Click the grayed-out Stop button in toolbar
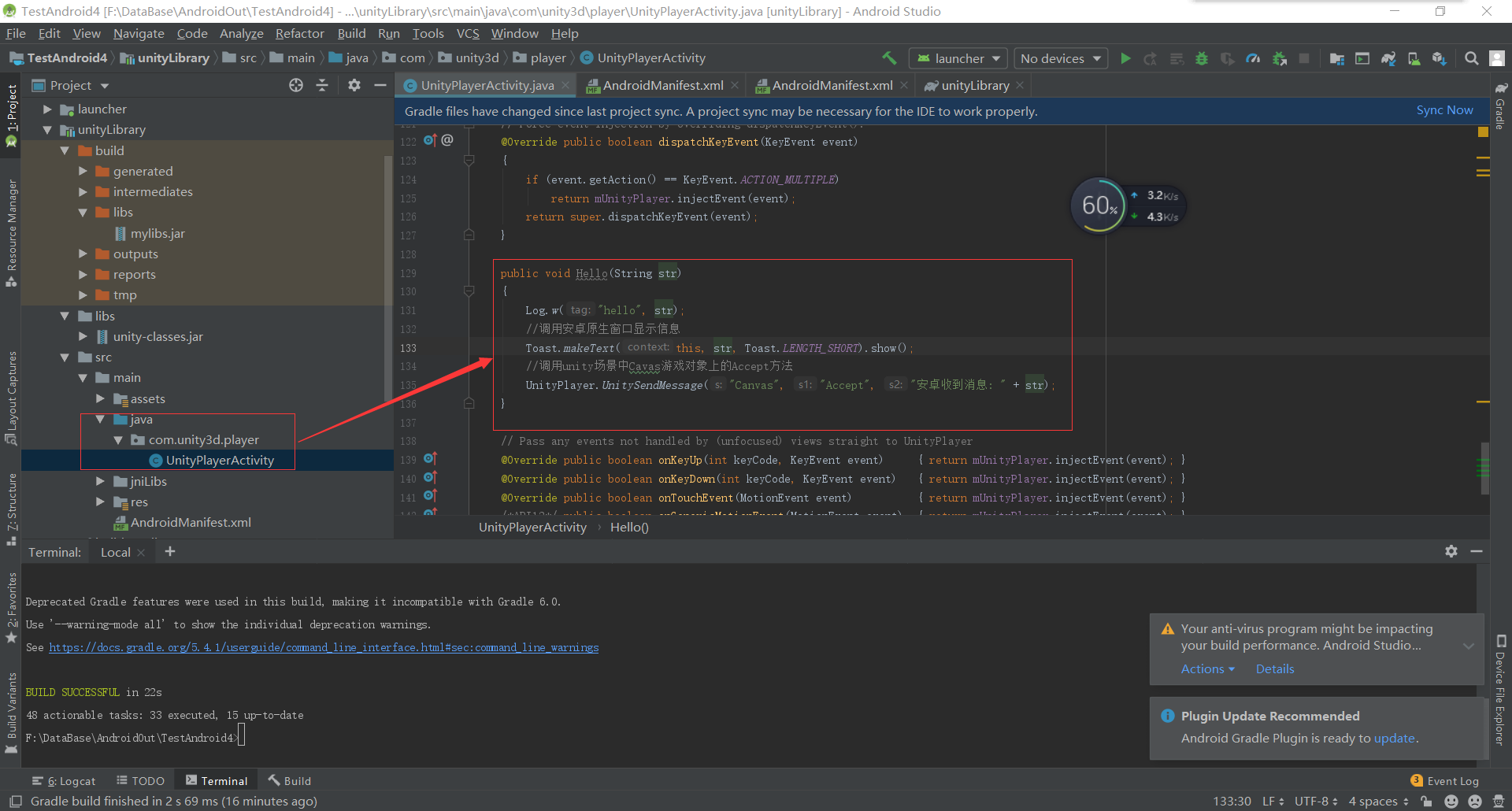The width and height of the screenshot is (1512, 811). tap(1304, 58)
